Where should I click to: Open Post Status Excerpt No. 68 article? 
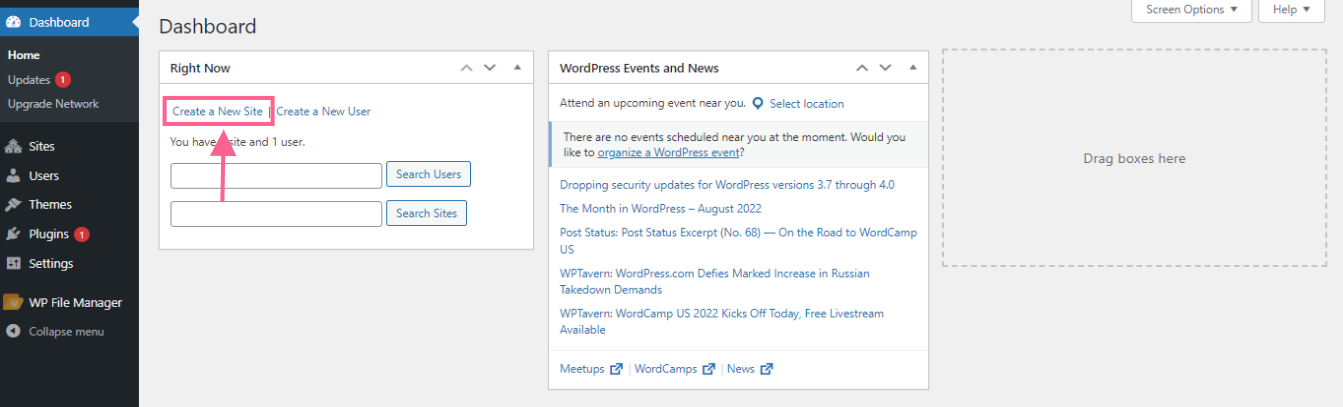point(738,241)
